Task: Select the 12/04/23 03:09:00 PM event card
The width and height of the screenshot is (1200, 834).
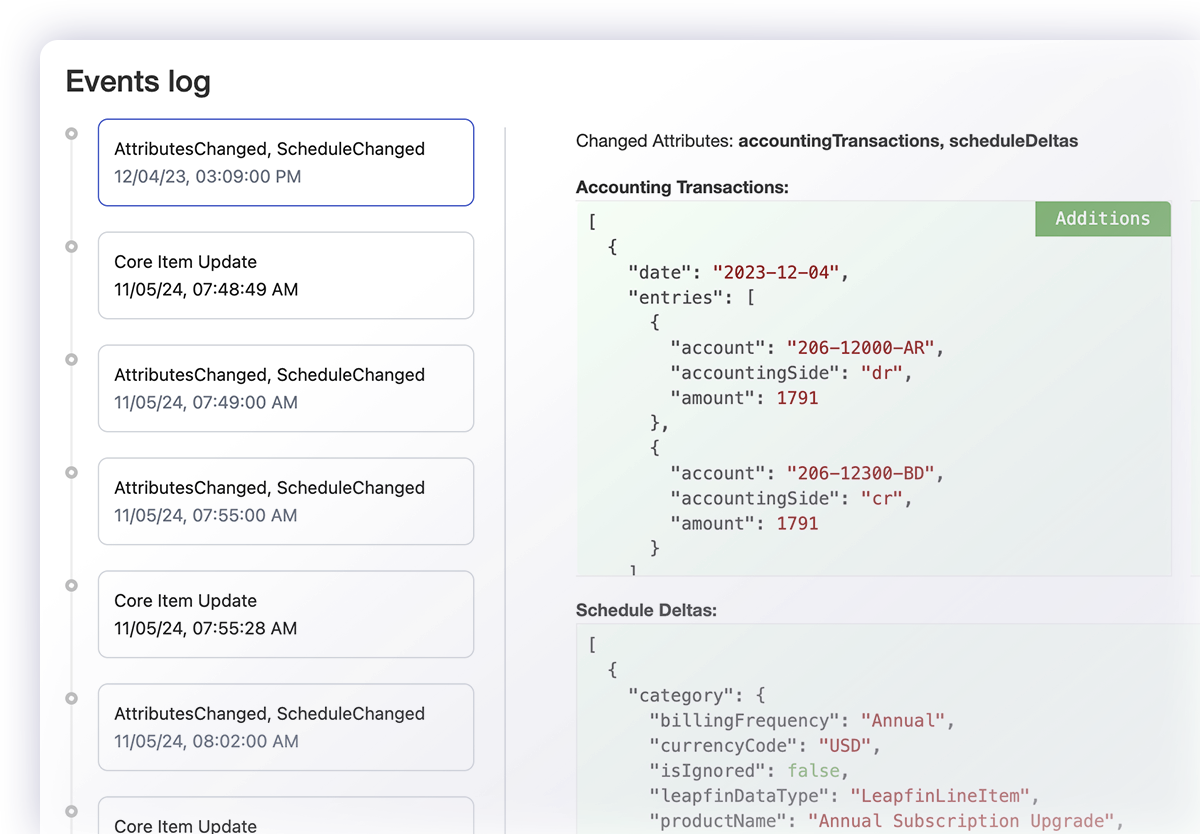Action: click(x=286, y=163)
